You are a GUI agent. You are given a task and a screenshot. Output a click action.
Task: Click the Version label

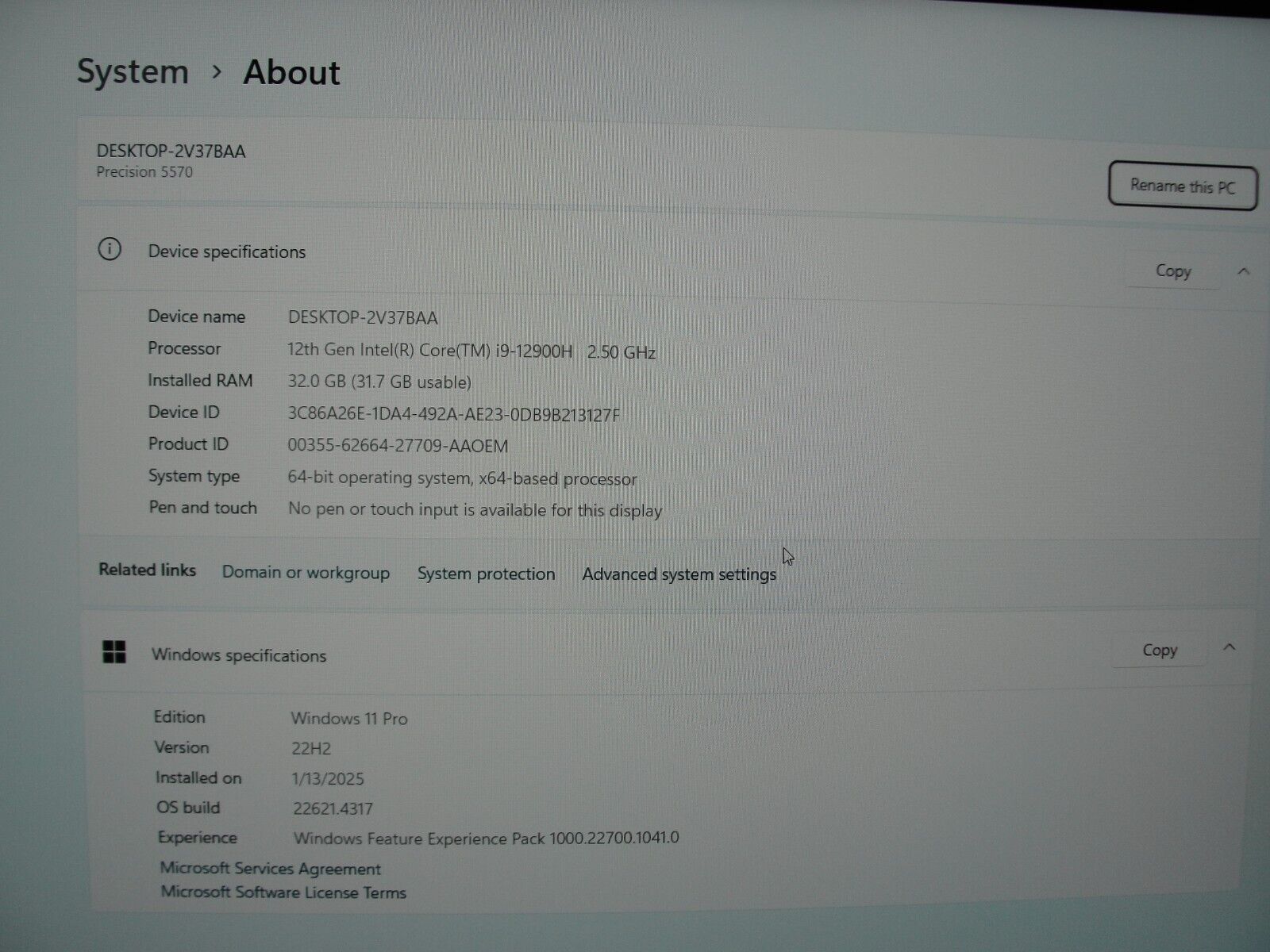coord(182,747)
